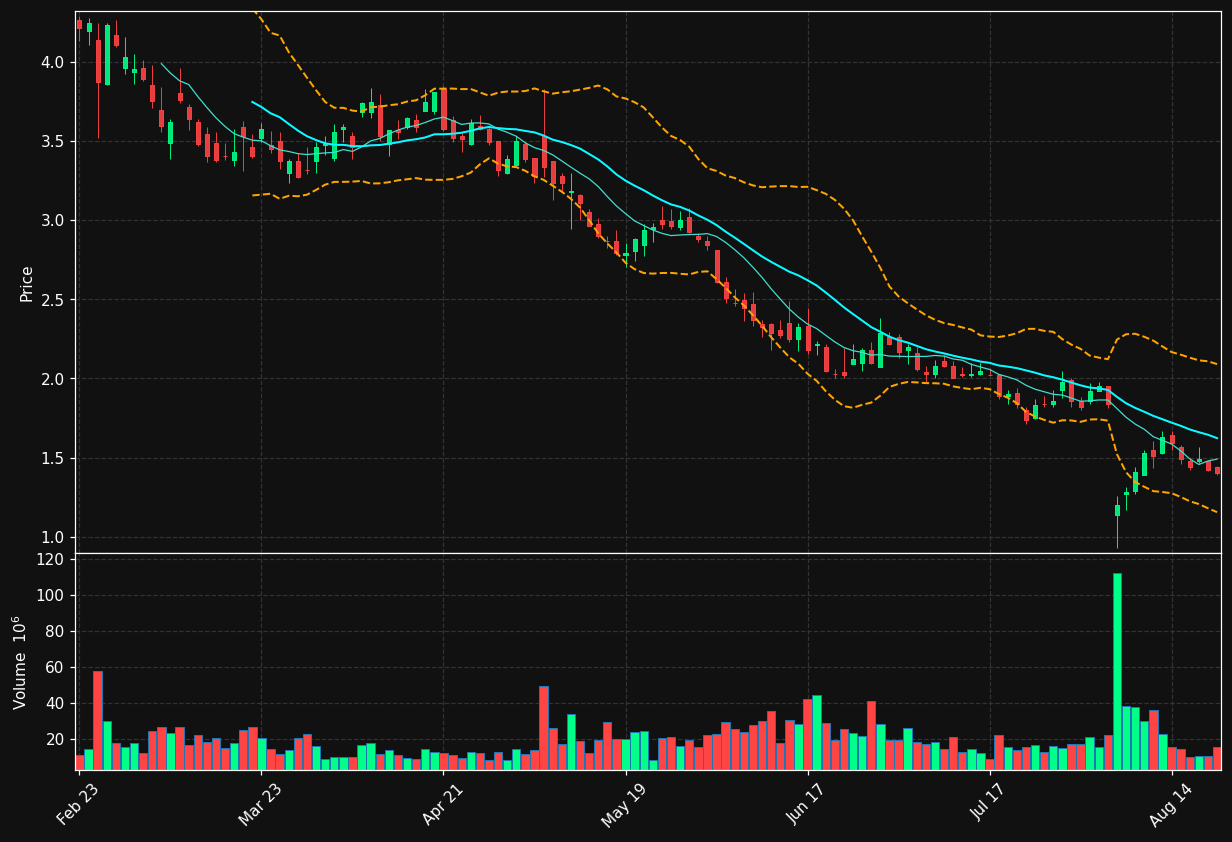Image resolution: width=1232 pixels, height=842 pixels.
Task: Pick the "Mar 23" date label
Action: pos(261,803)
